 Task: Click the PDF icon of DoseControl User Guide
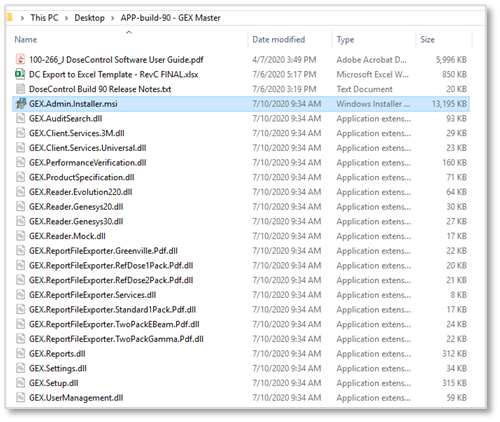20,59
